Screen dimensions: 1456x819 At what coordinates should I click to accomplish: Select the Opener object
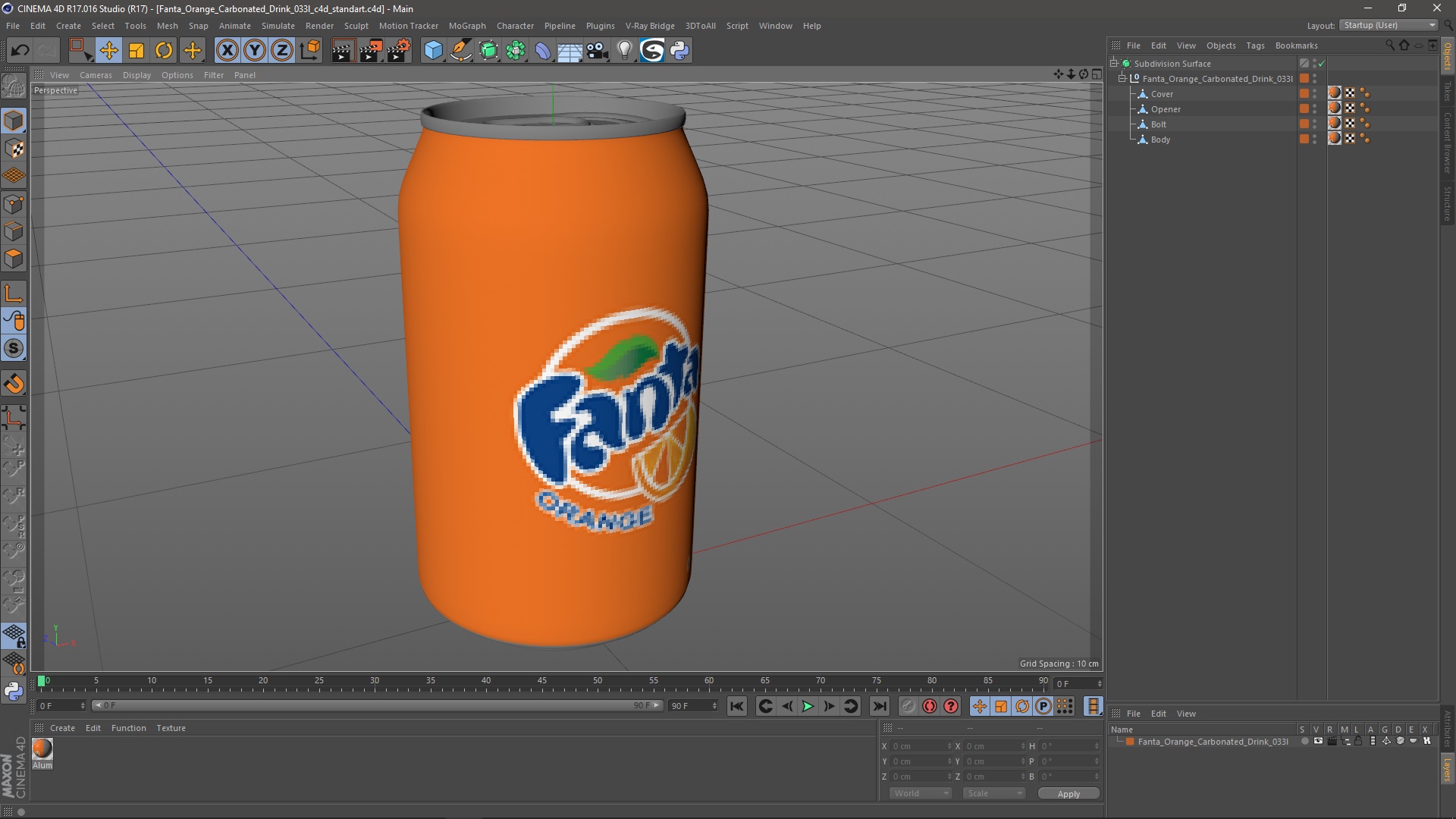click(x=1166, y=109)
